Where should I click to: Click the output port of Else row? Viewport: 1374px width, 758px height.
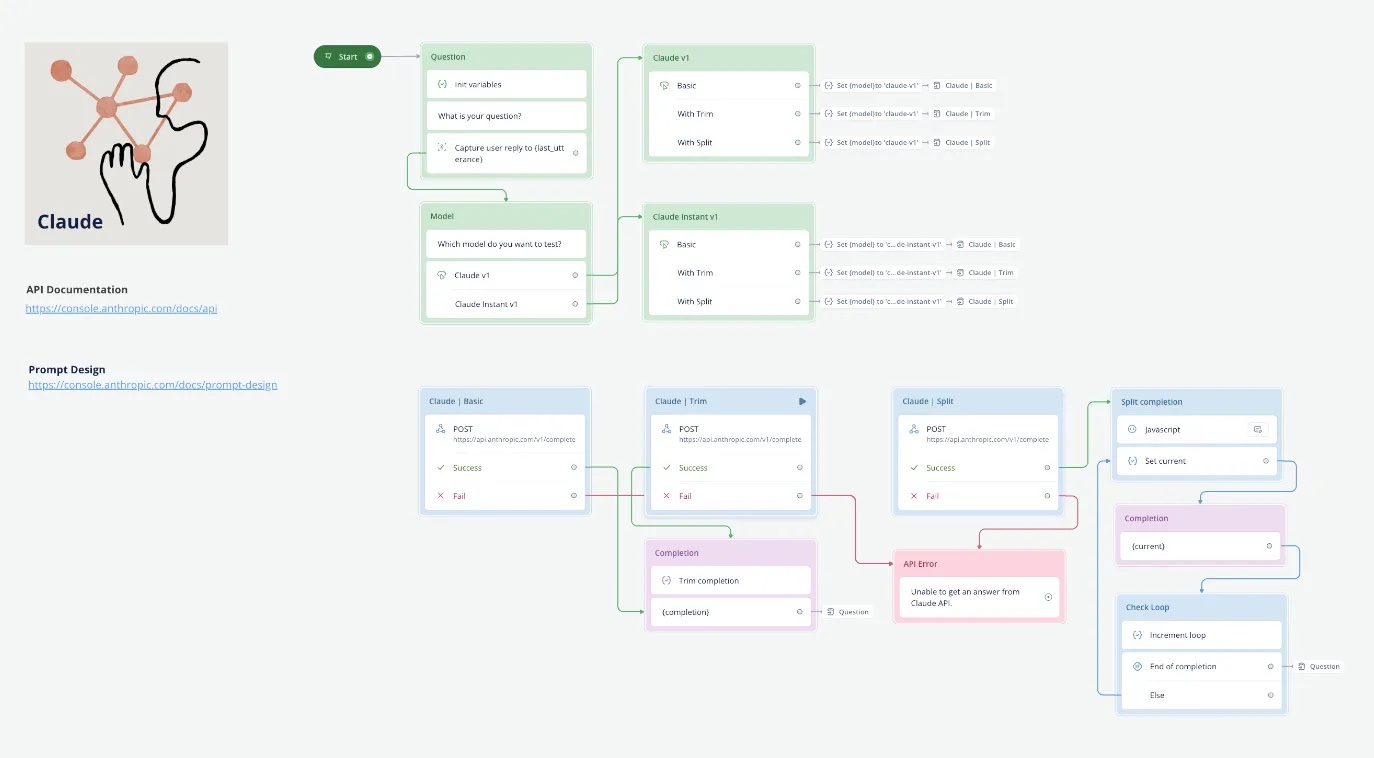pyautogui.click(x=1270, y=695)
